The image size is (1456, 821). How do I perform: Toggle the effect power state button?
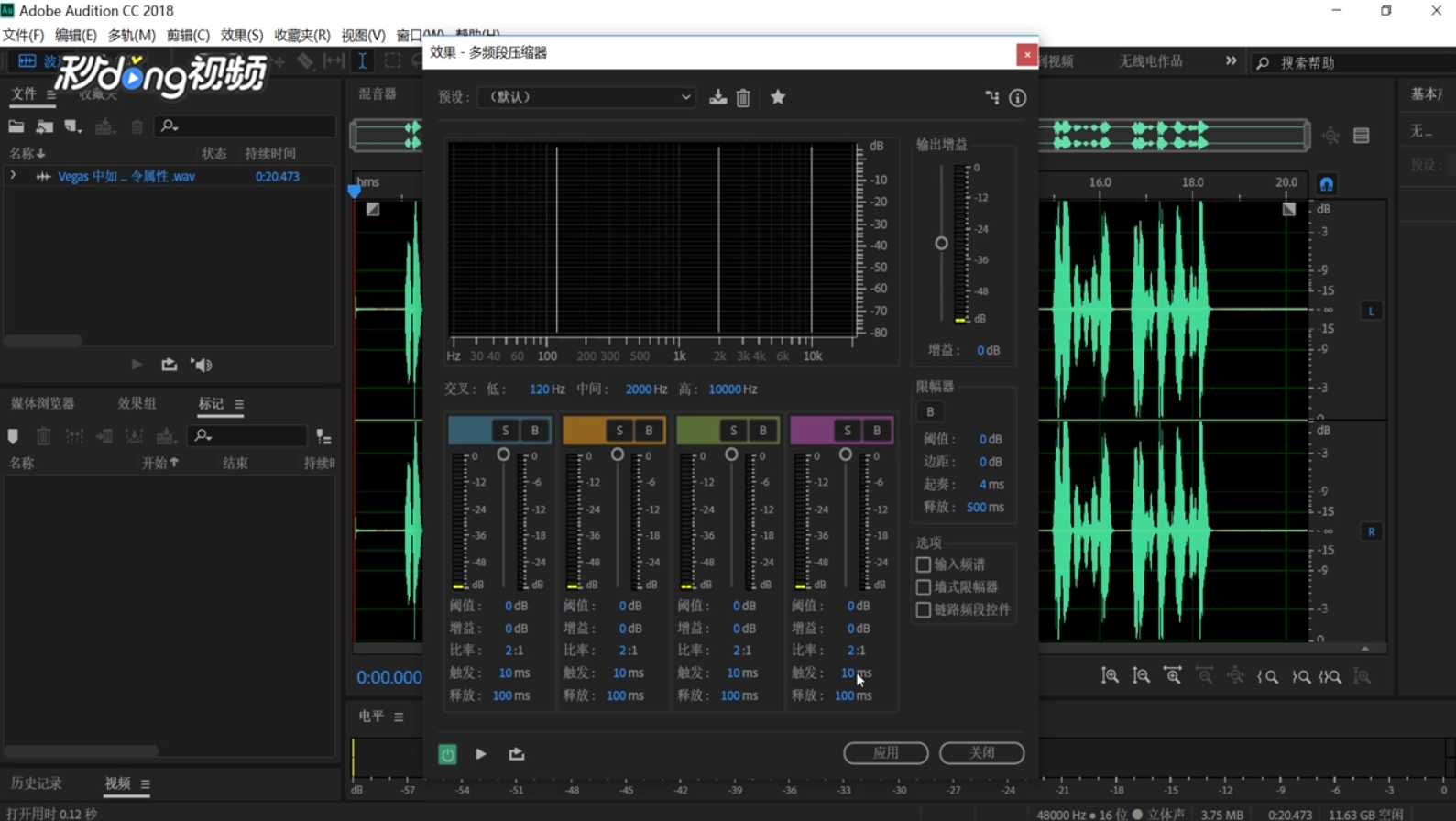447,753
